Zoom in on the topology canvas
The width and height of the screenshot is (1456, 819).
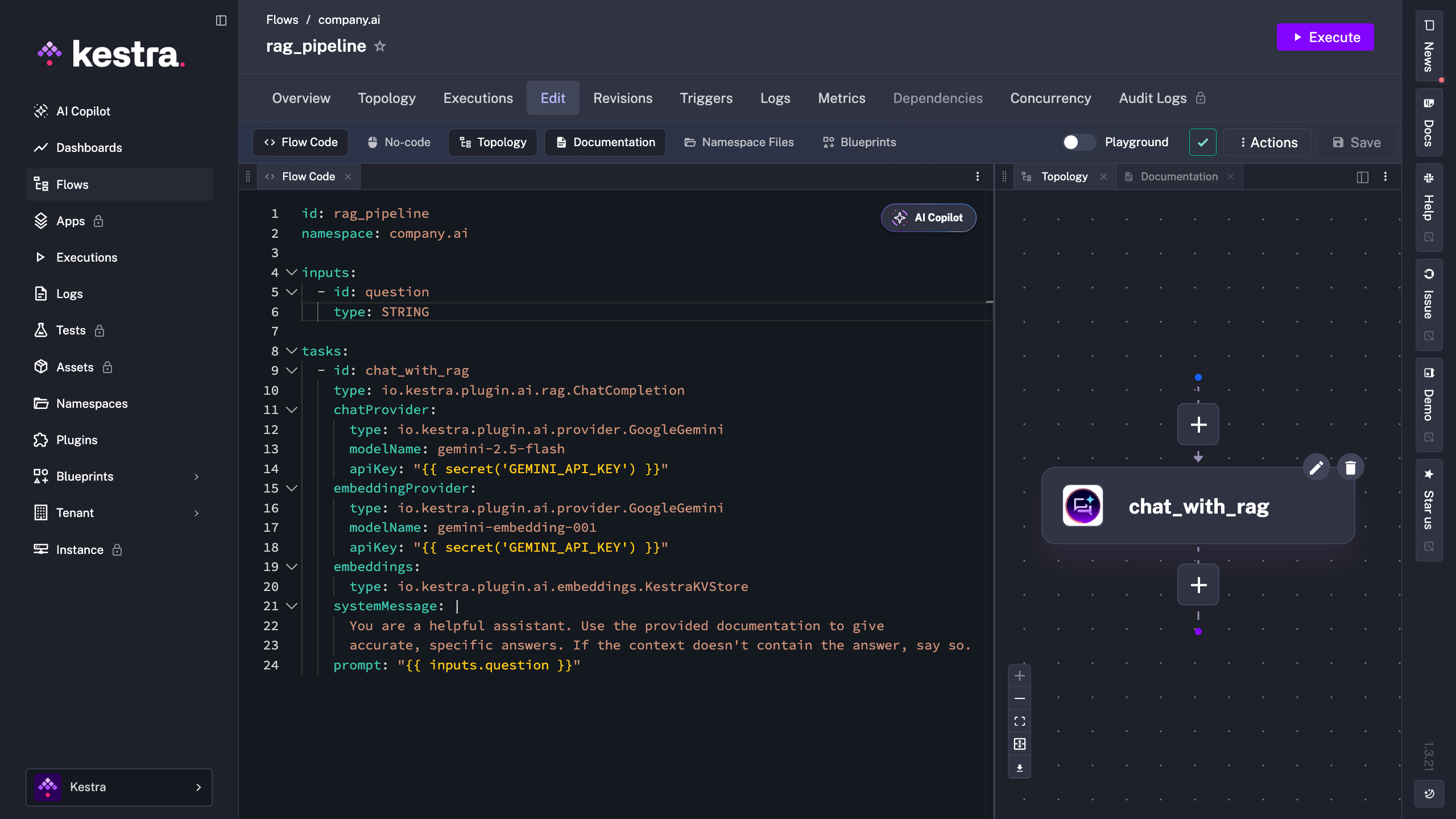[1020, 676]
